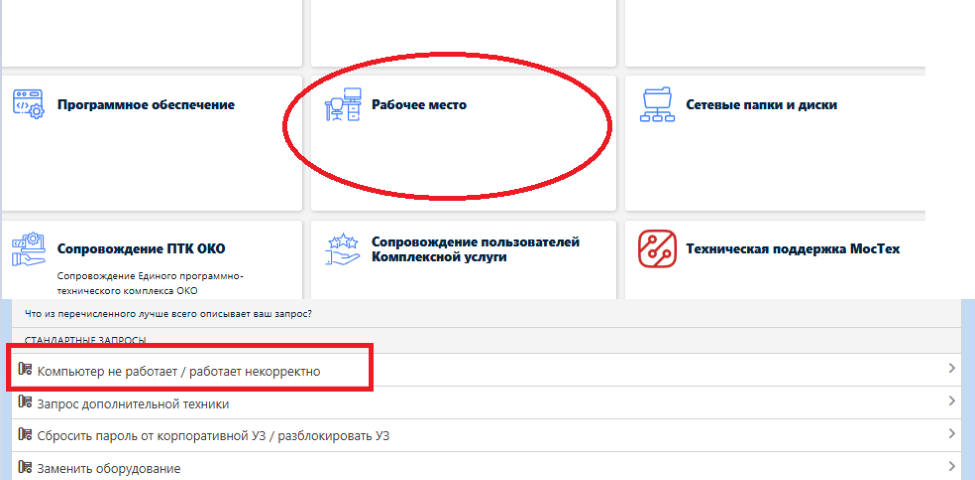Open the Рабочее место category

[419, 105]
